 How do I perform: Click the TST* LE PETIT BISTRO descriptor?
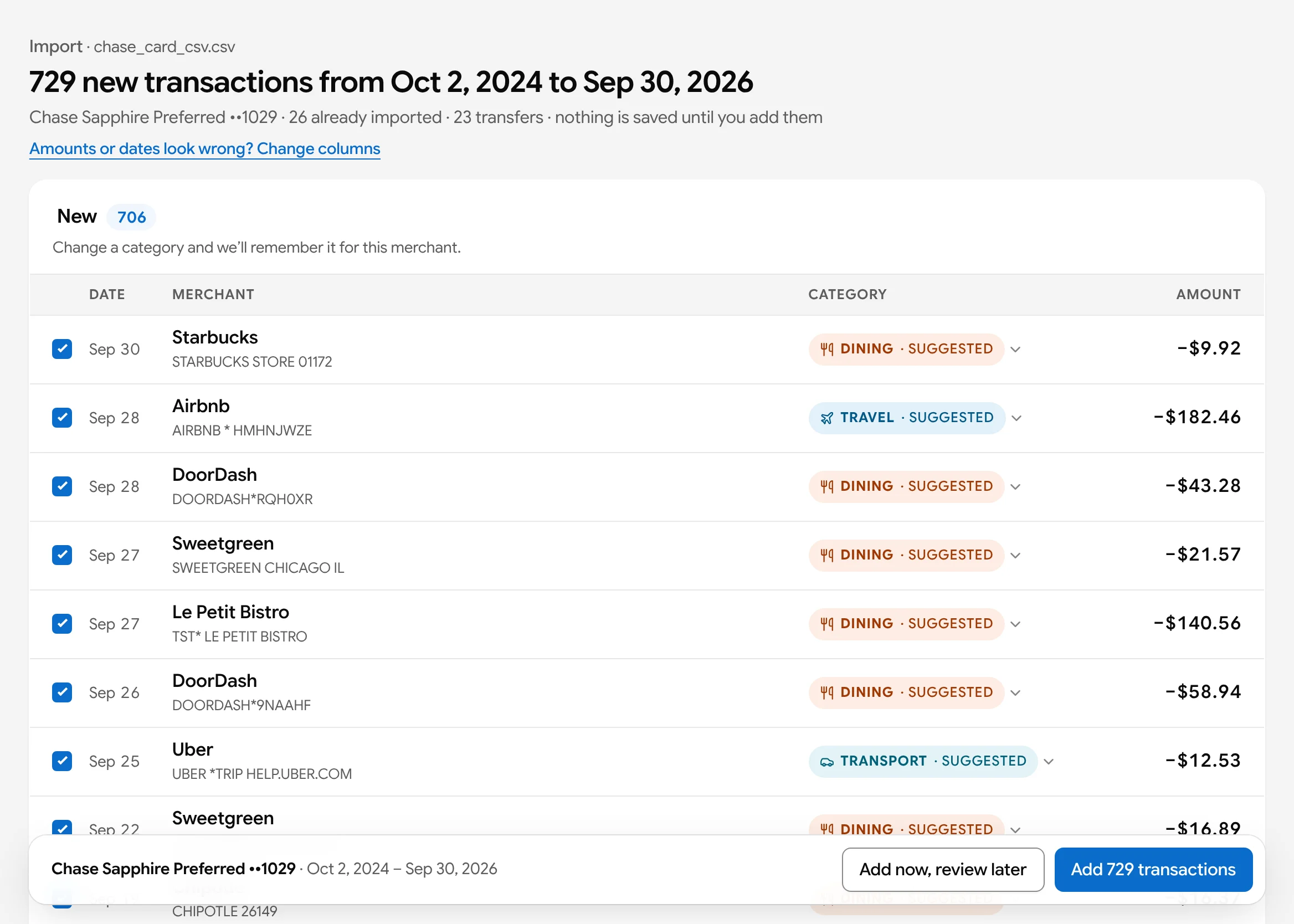239,636
